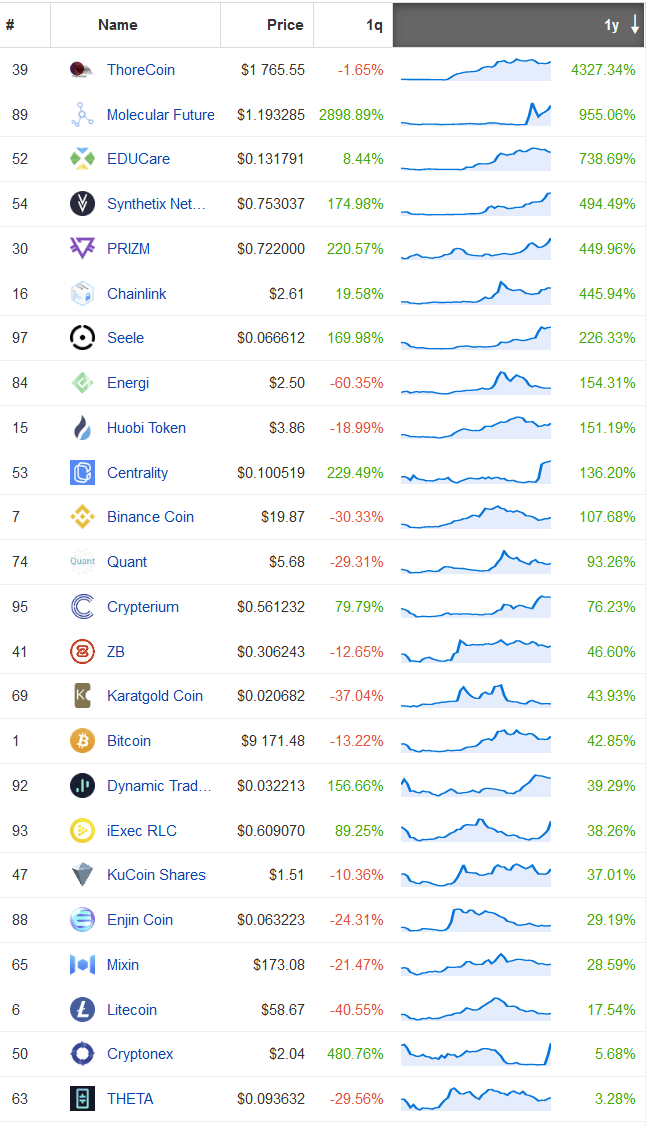Click Bitcoin's yearly sparkline chart

(476, 740)
